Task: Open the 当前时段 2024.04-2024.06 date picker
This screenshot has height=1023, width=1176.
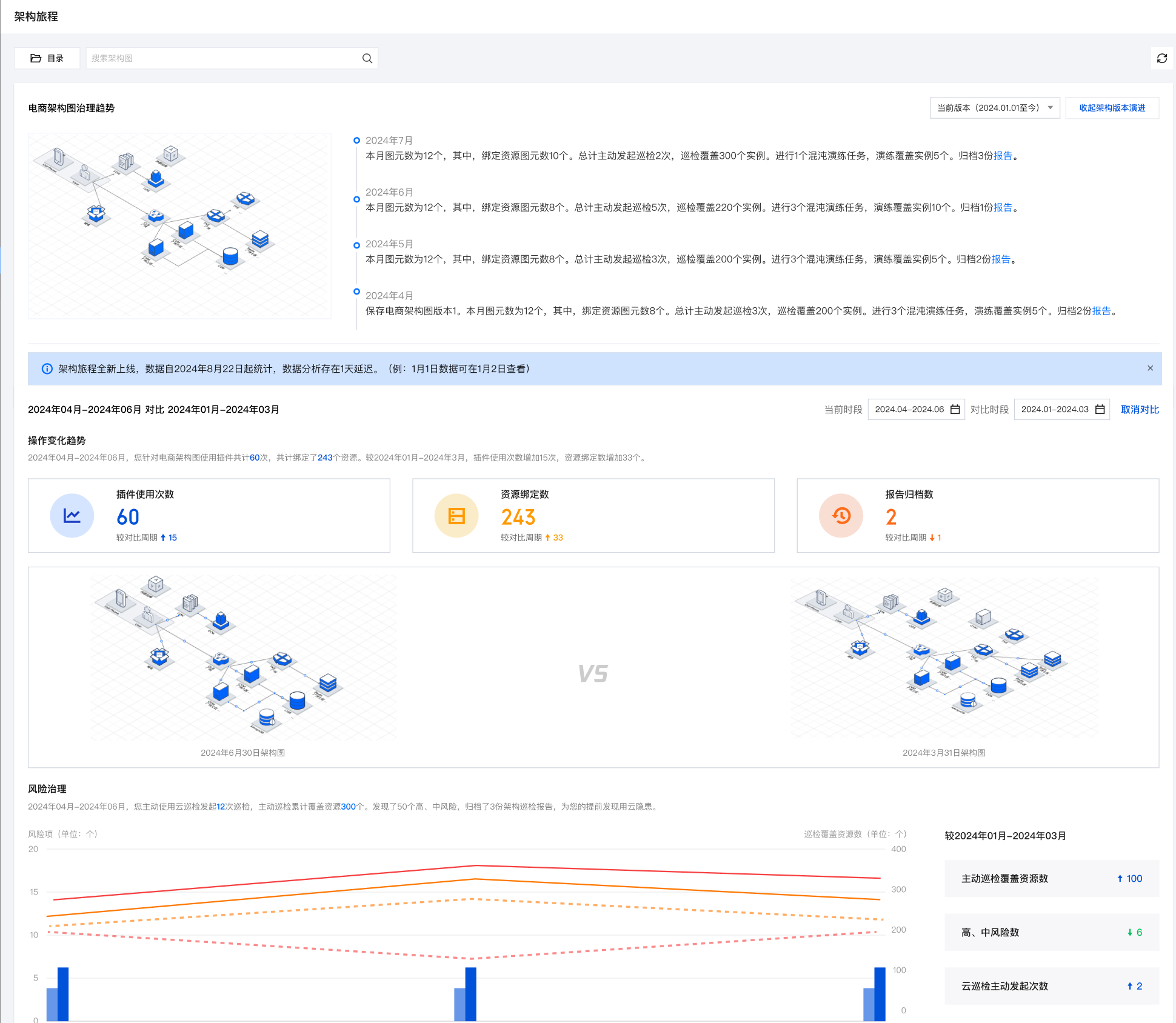Action: pos(916,409)
